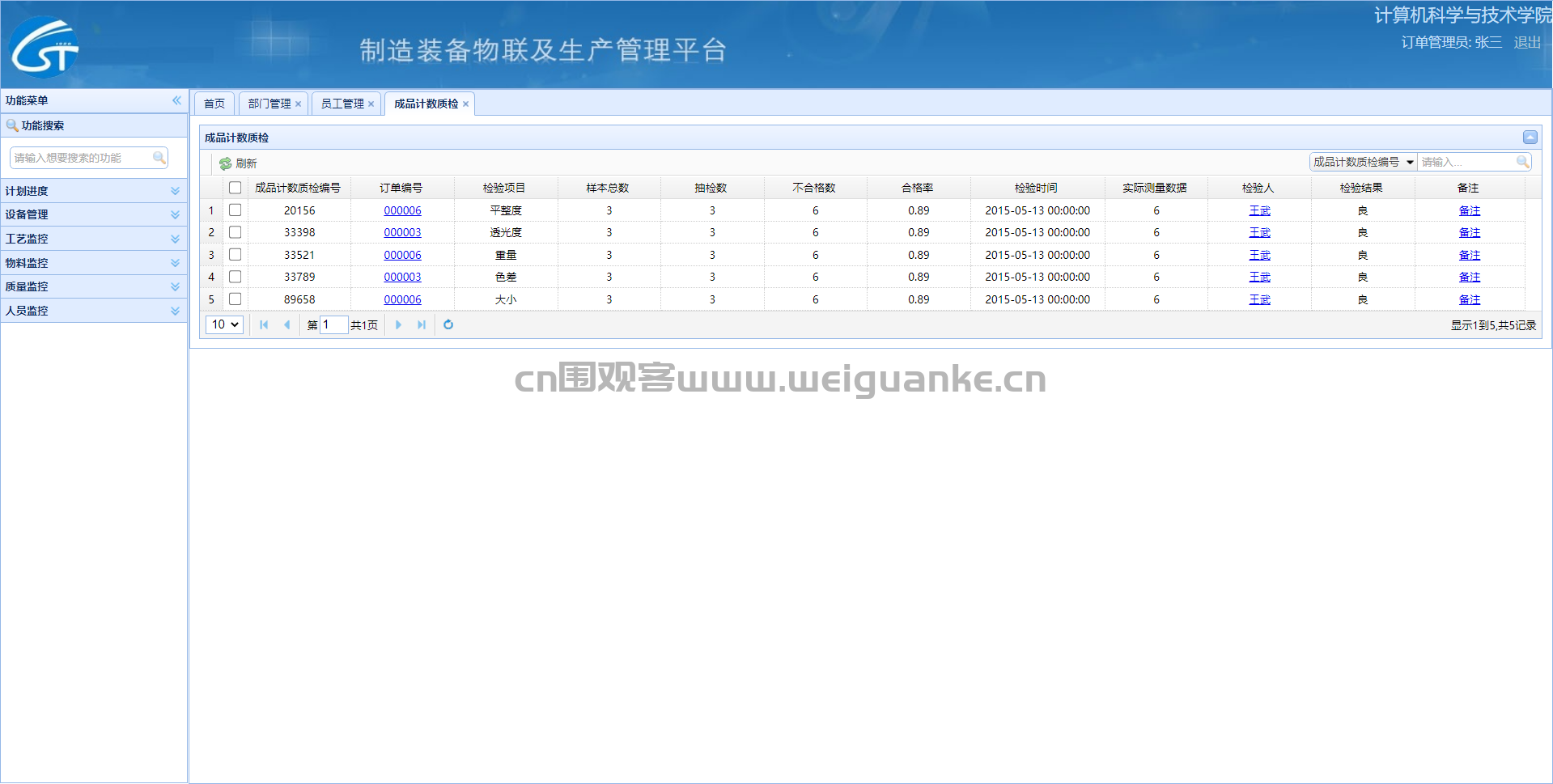Focus the 请输入想要搜索的功能 search field
1553x784 pixels.
pos(81,158)
